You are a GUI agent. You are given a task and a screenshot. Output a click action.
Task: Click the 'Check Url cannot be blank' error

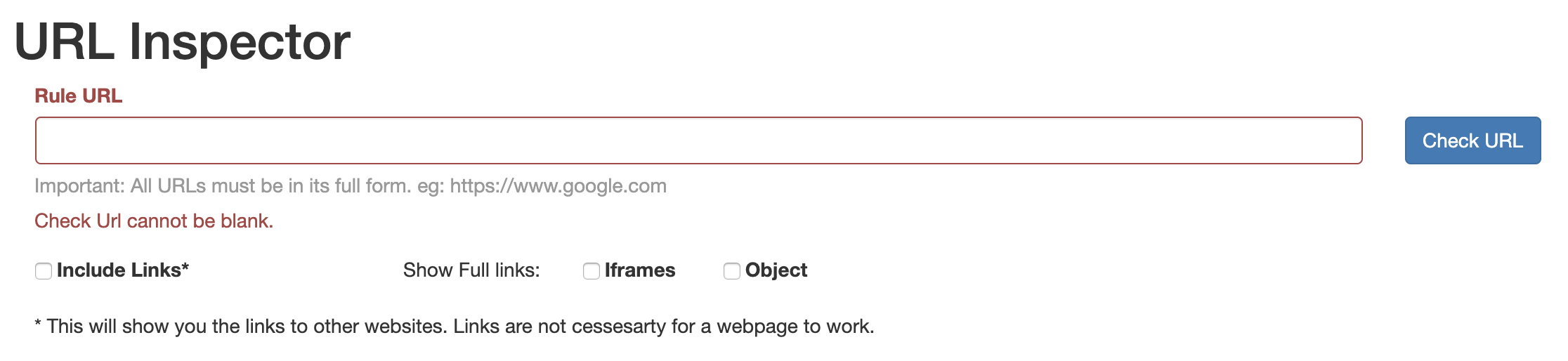coord(154,221)
